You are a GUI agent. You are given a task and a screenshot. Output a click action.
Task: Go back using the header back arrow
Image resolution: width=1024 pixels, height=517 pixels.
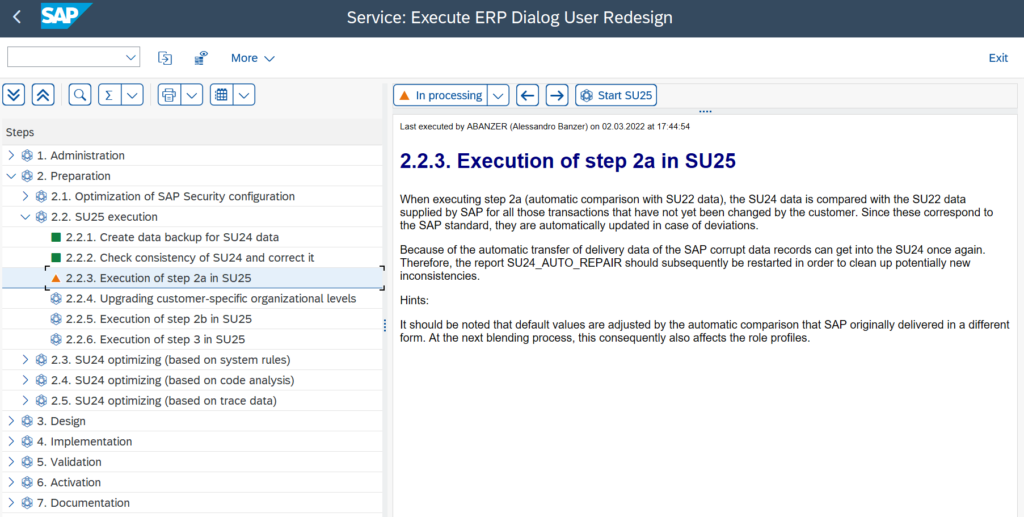pos(17,17)
